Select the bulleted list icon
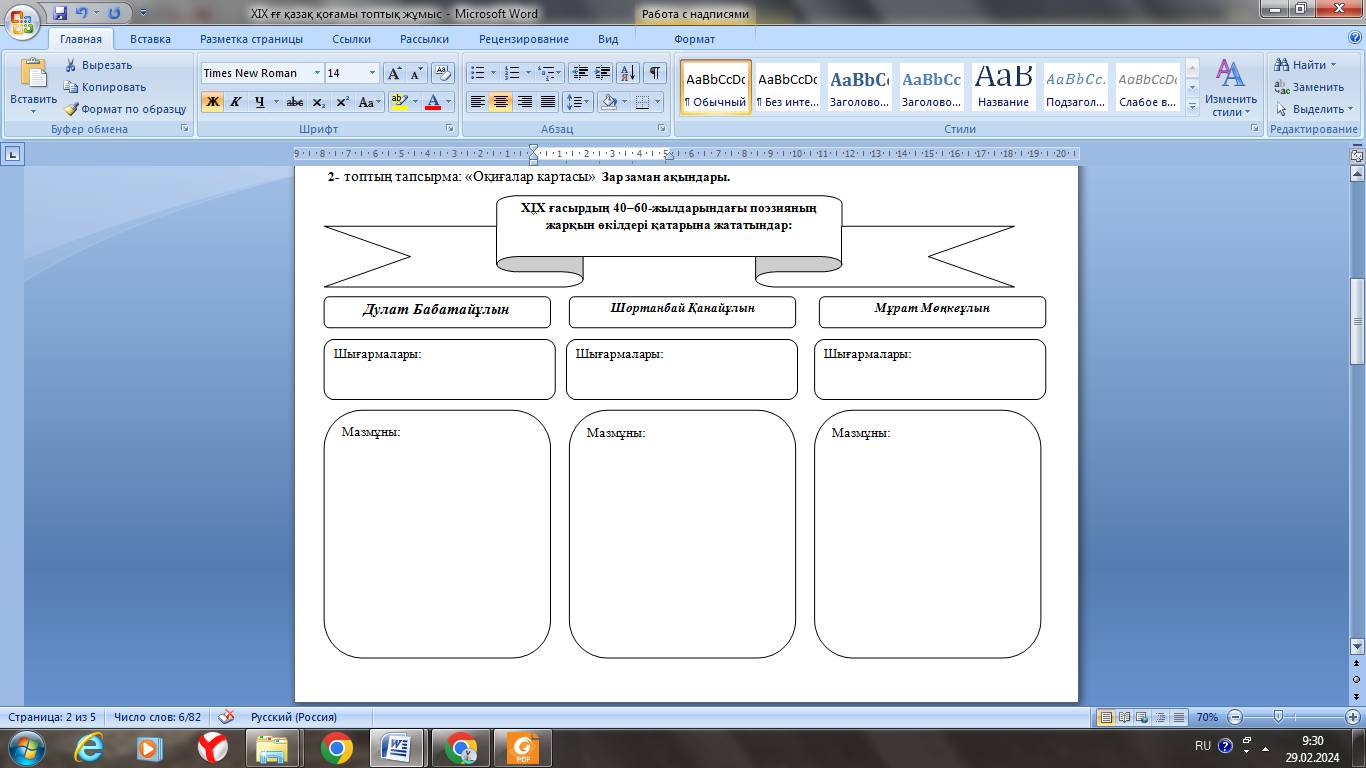This screenshot has width=1366, height=768. [x=478, y=73]
